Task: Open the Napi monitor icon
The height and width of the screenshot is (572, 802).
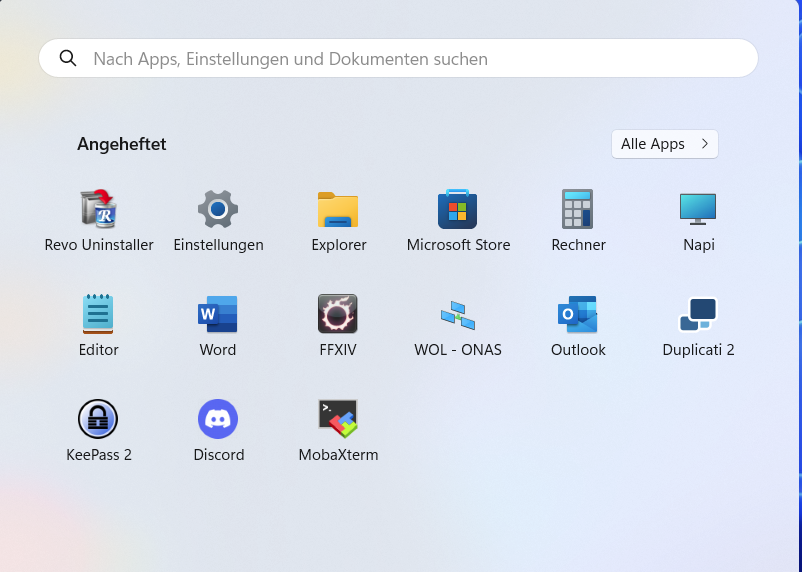Action: click(x=698, y=209)
